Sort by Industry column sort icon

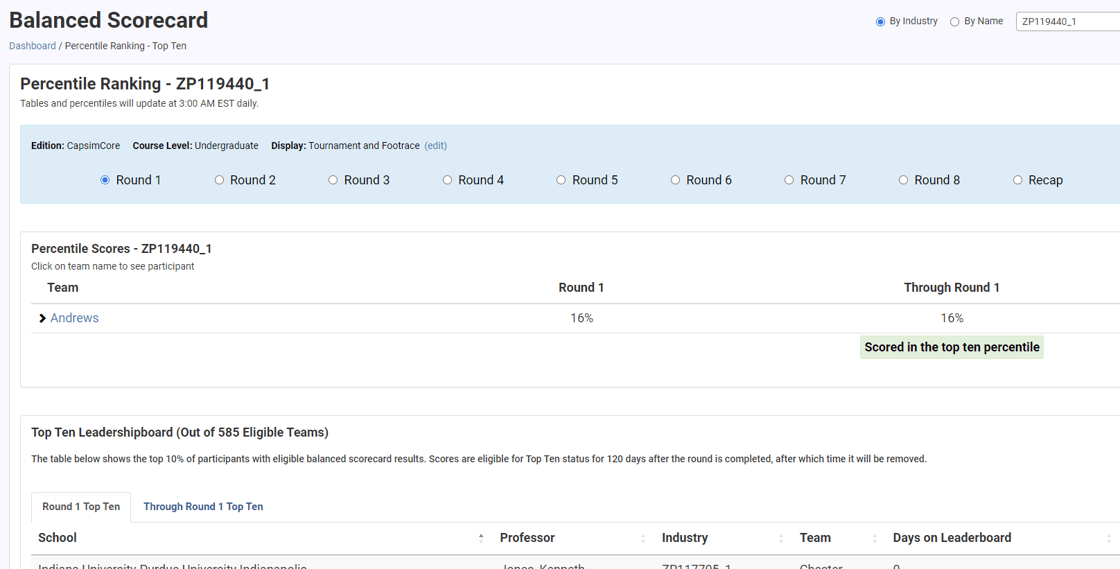(781, 538)
